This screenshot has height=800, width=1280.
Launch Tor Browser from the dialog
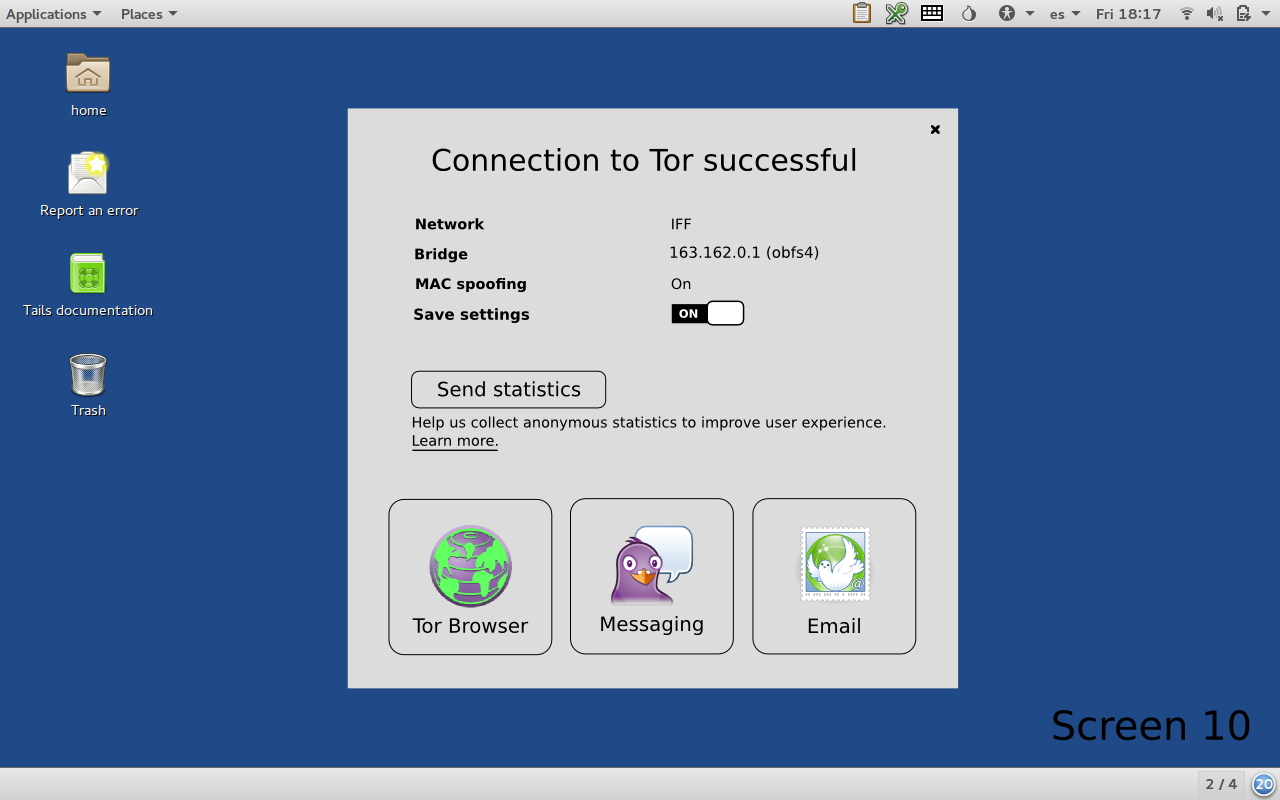tap(470, 577)
